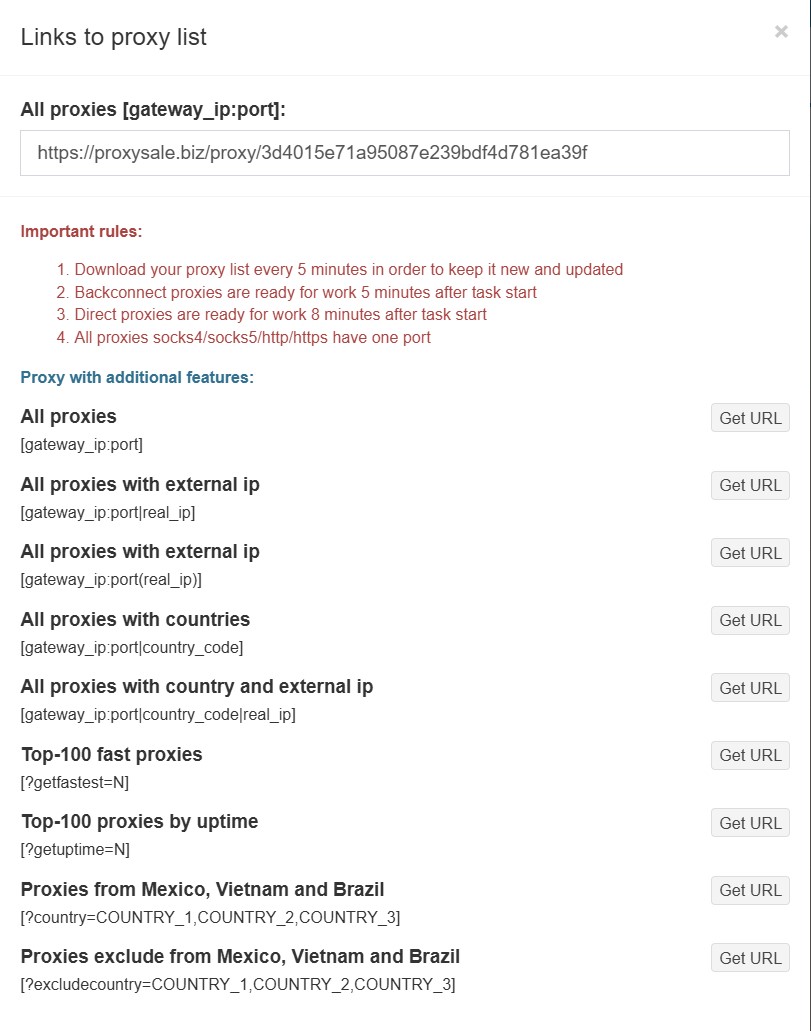Get URL for proxies with country and external ip
The image size is (811, 1031).
[750, 688]
